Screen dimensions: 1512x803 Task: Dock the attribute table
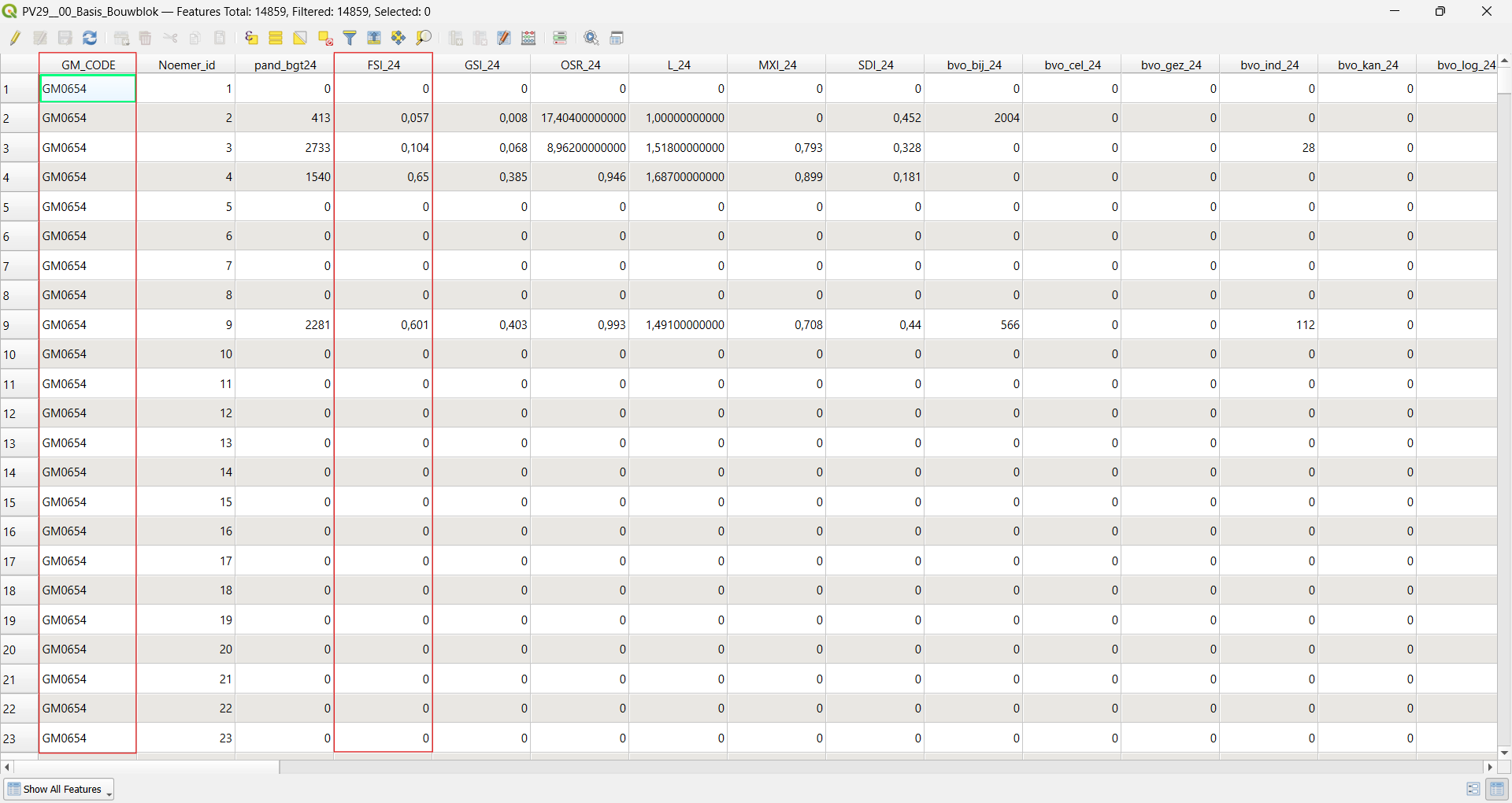click(617, 38)
